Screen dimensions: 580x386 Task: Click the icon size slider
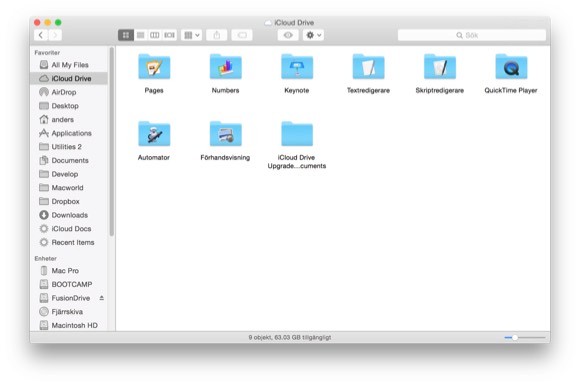click(x=525, y=338)
